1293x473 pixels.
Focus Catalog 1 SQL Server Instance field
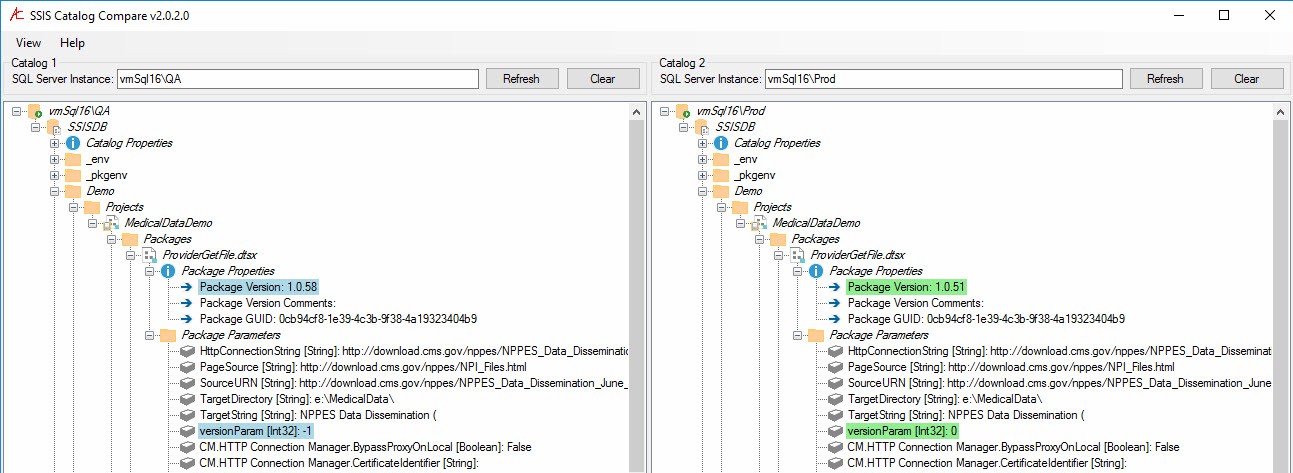coord(296,79)
